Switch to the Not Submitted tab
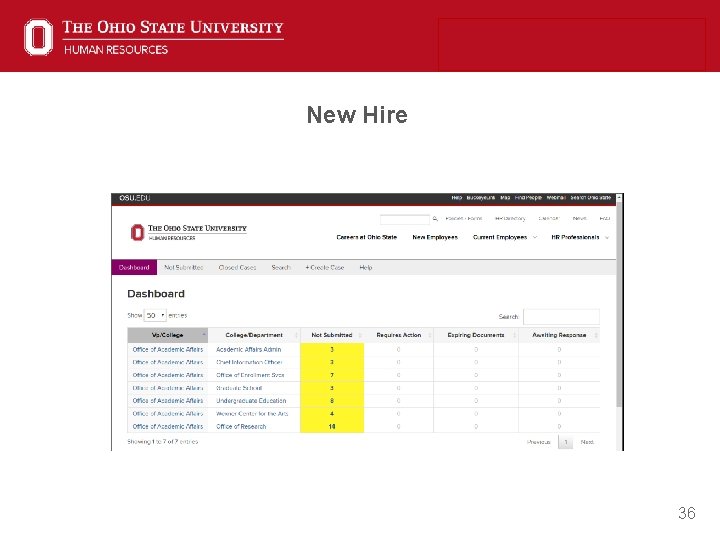 pos(184,267)
